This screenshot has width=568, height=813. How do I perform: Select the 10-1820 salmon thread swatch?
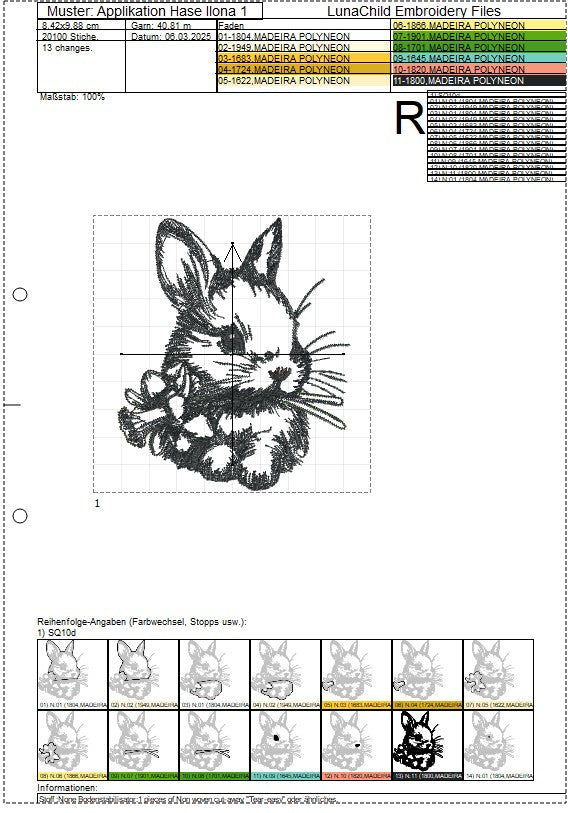pyautogui.click(x=479, y=69)
